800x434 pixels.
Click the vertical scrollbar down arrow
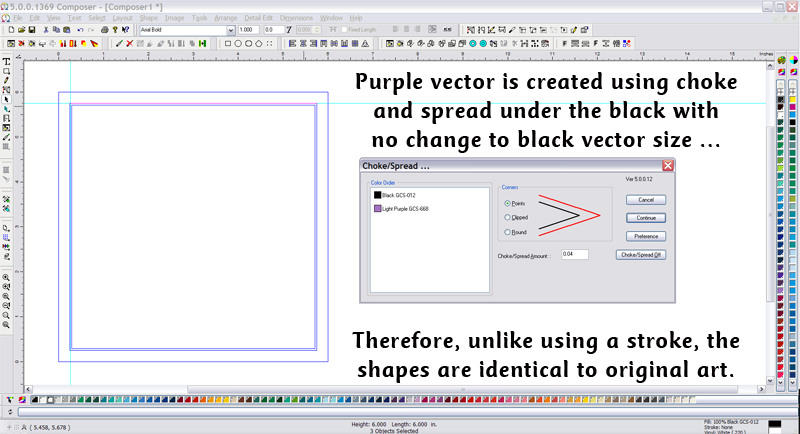(x=770, y=380)
